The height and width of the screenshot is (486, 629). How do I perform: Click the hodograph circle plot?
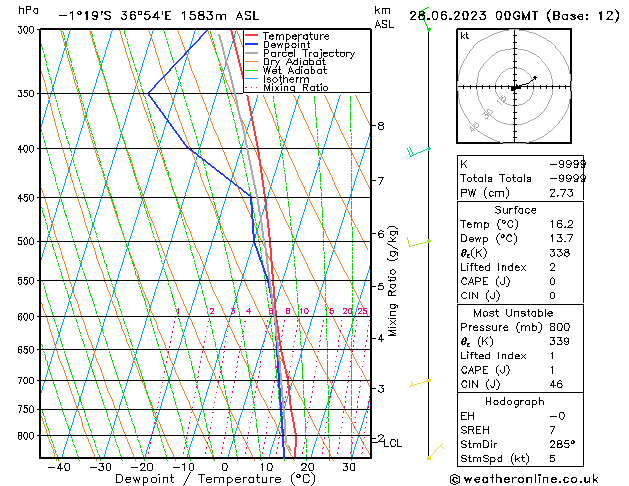[x=514, y=88]
